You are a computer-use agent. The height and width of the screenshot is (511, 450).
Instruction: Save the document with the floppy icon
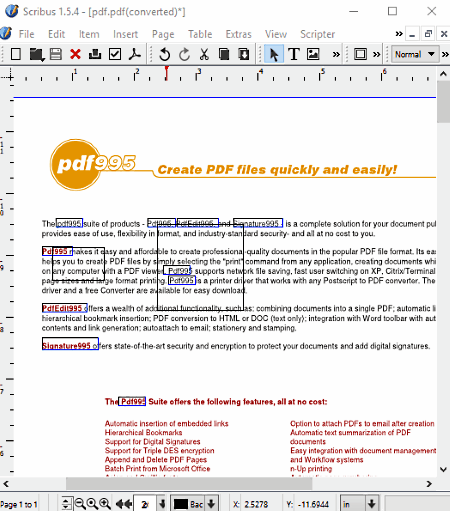(56, 54)
